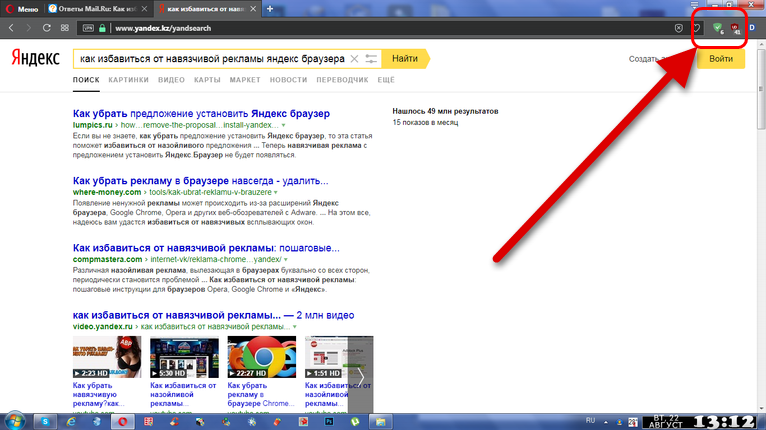This screenshot has height=430, width=766.
Task: Open advanced search settings sliders icon
Action: click(x=371, y=59)
